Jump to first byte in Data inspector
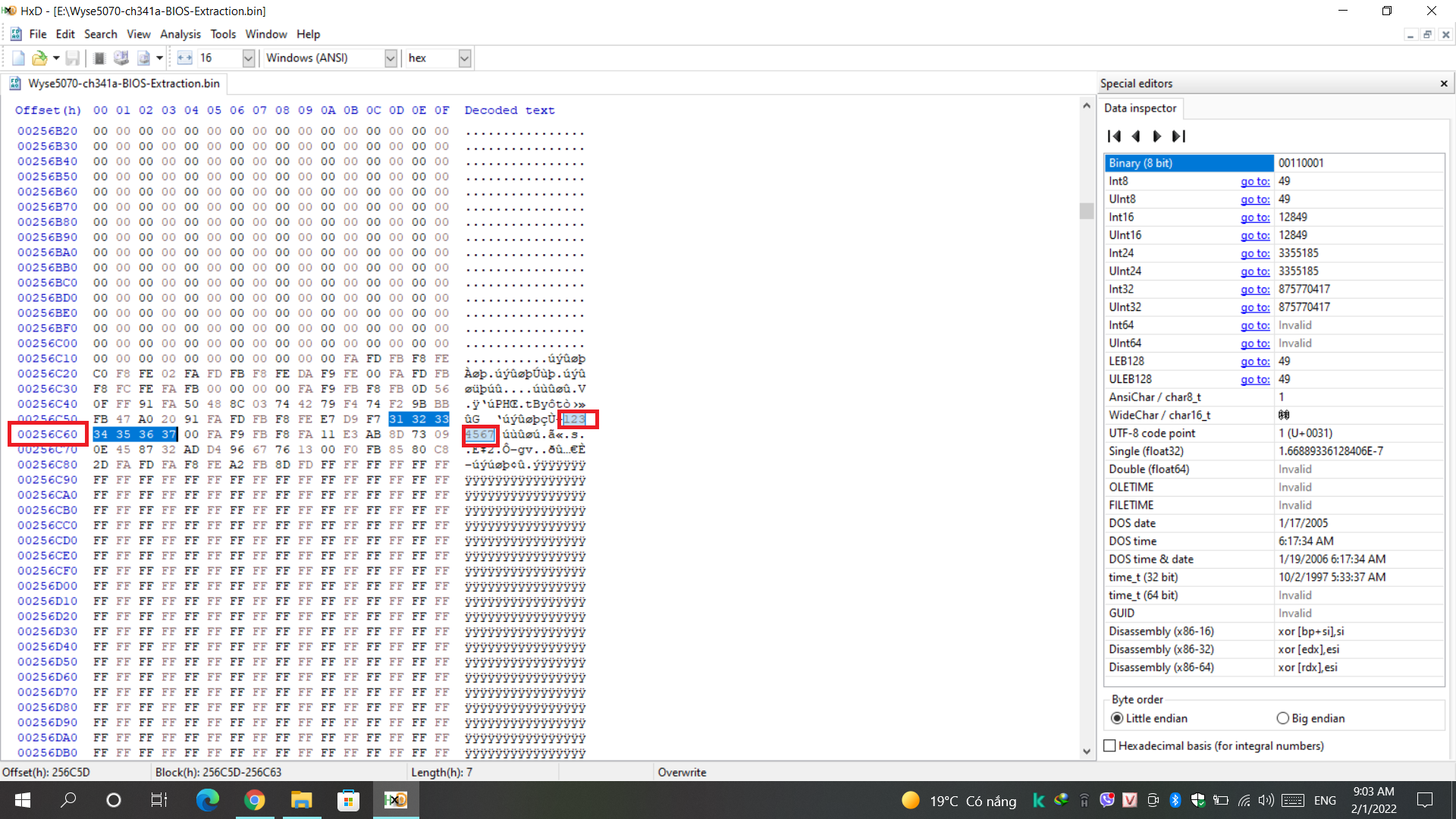The image size is (1456, 819). 1114,136
